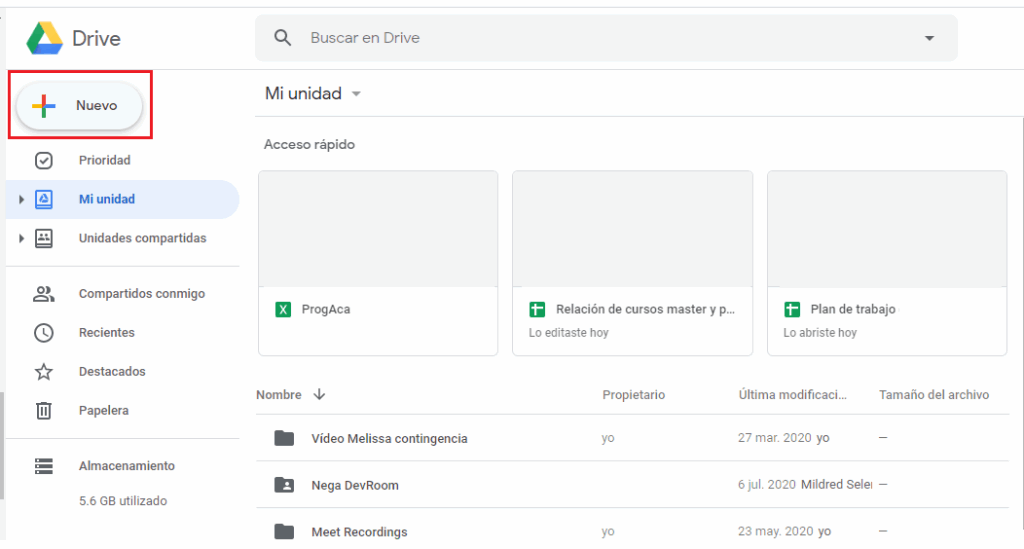Select the Nega DevRoom shared folder

355,486
